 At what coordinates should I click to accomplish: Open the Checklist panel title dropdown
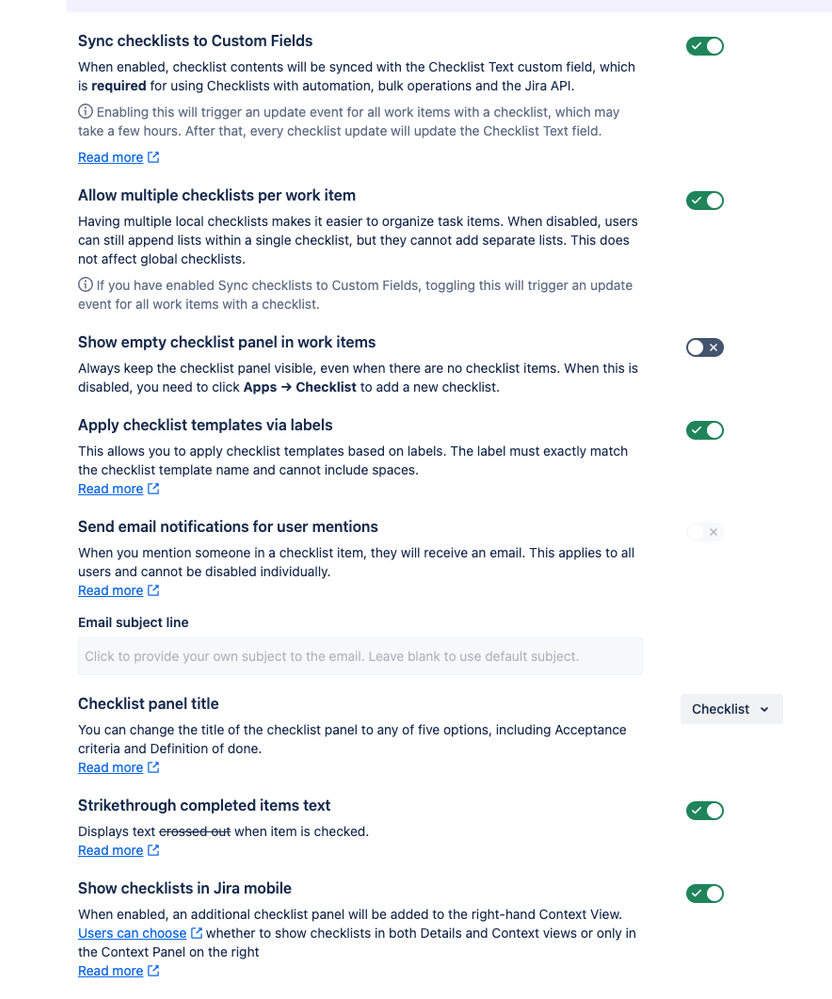[x=731, y=709]
